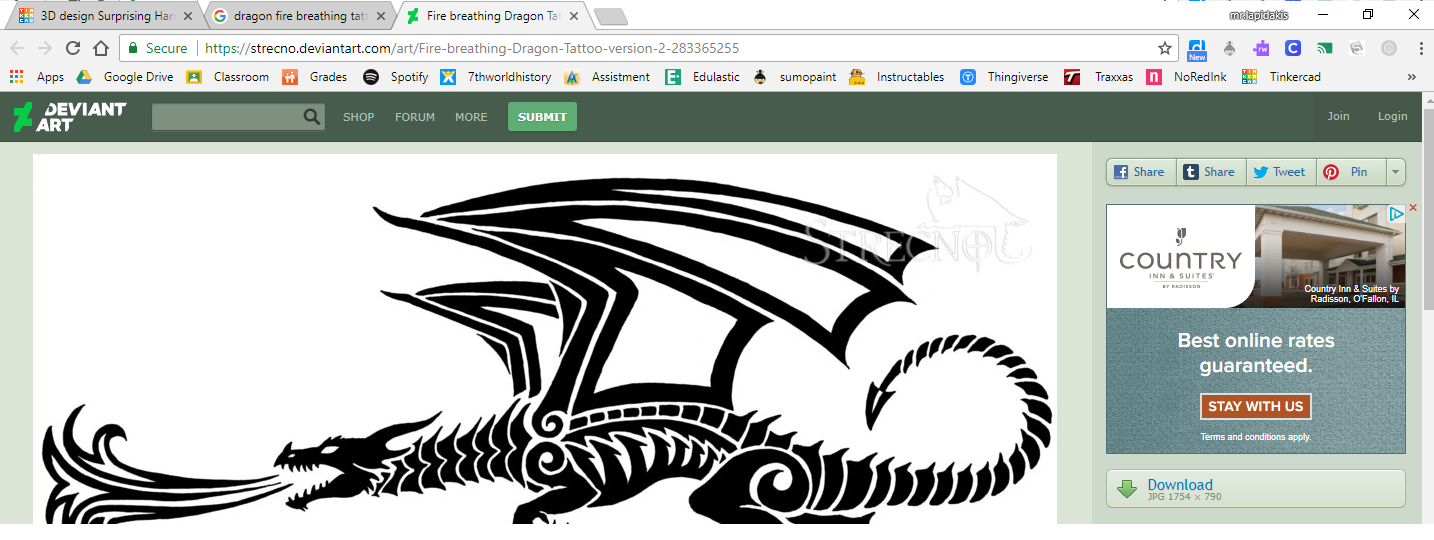Close the Country Inn advertisement
Image resolution: width=1434 pixels, height=540 pixels.
pos(1413,208)
